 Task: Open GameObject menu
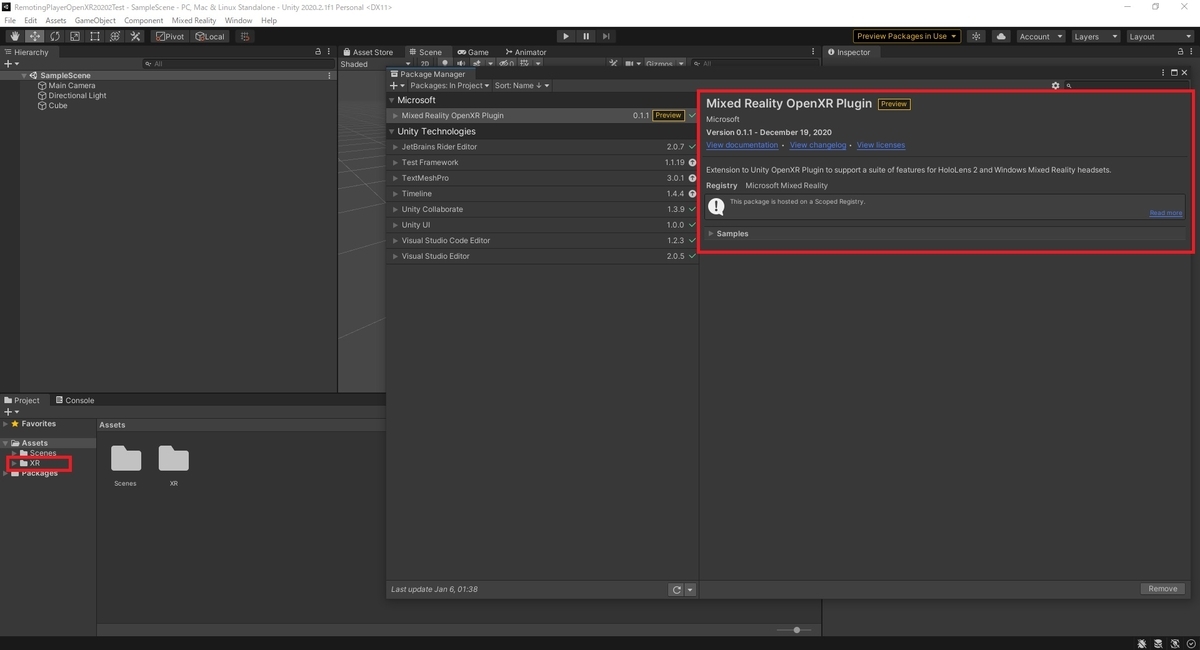95,20
